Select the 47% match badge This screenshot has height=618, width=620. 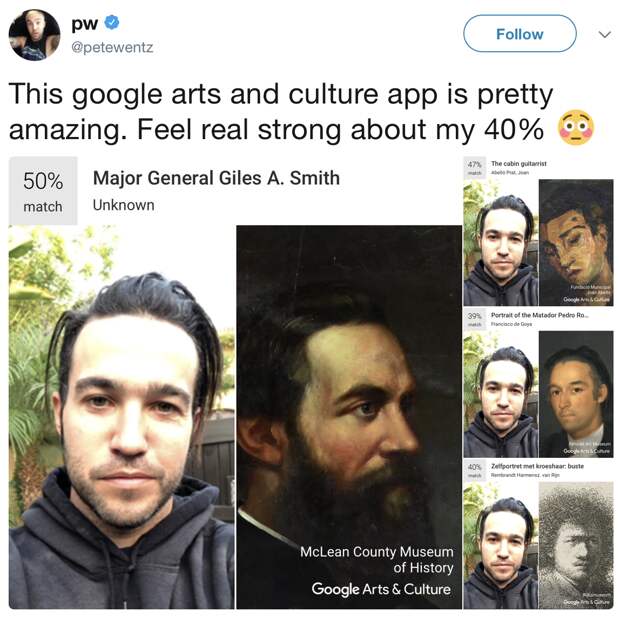(474, 168)
